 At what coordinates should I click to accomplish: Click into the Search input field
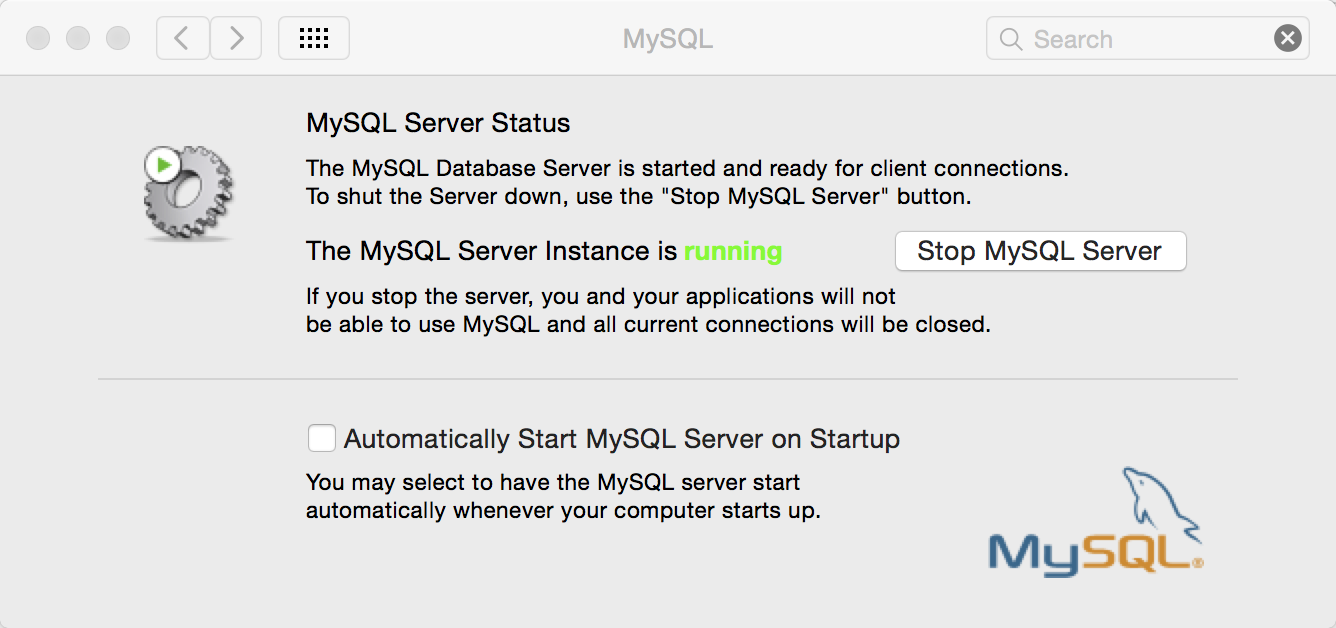pos(1148,39)
